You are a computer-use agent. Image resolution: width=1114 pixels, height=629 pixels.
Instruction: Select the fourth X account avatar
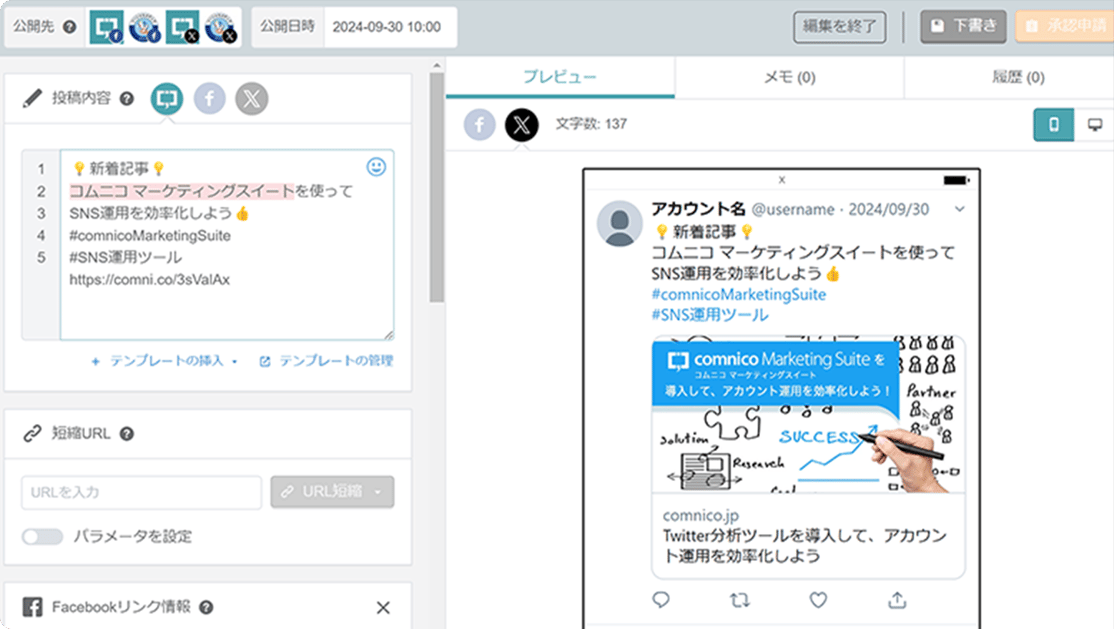click(x=220, y=27)
